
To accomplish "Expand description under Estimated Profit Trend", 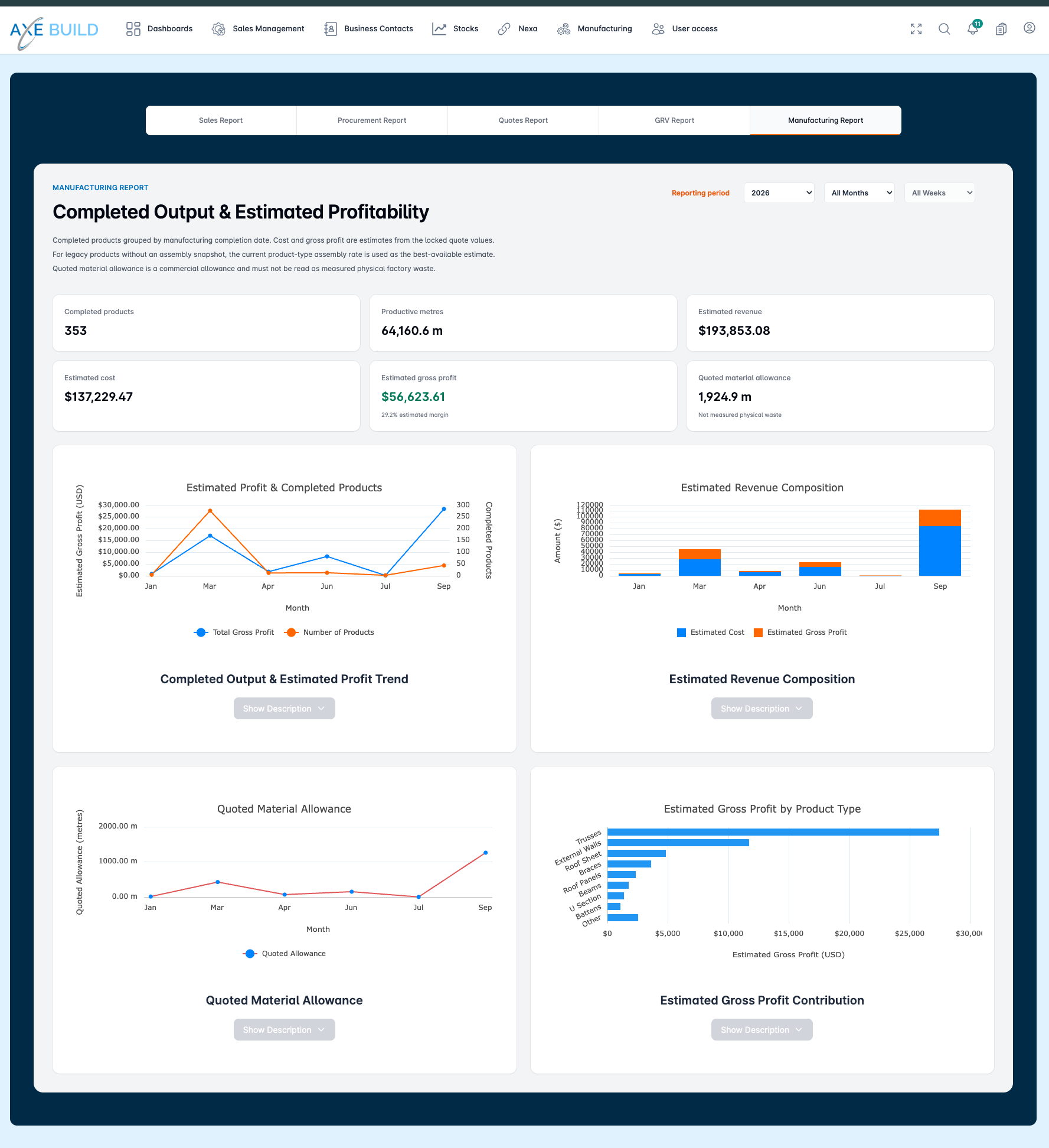I will click(x=285, y=709).
